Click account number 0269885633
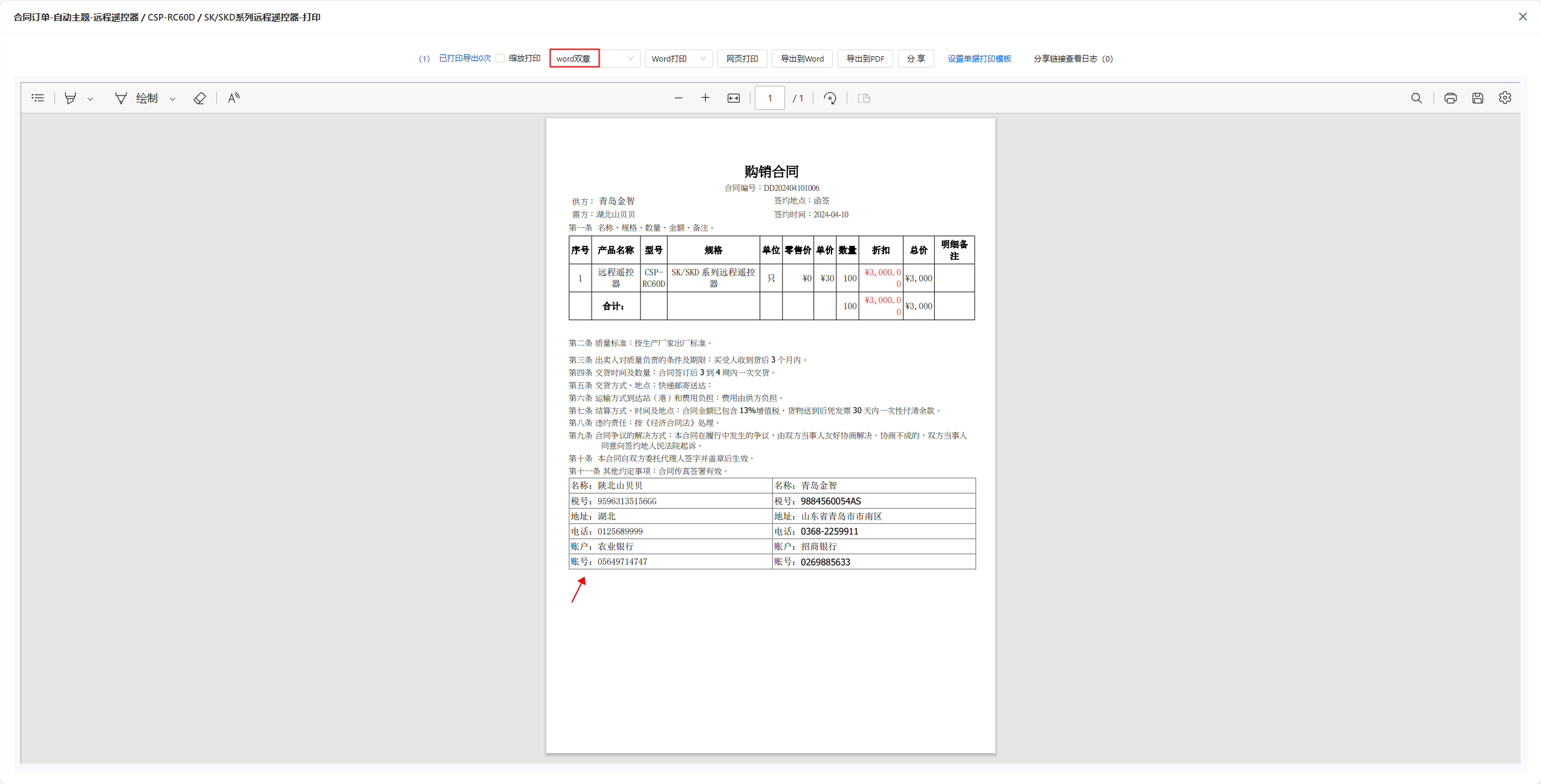The image size is (1541, 784). tap(825, 562)
